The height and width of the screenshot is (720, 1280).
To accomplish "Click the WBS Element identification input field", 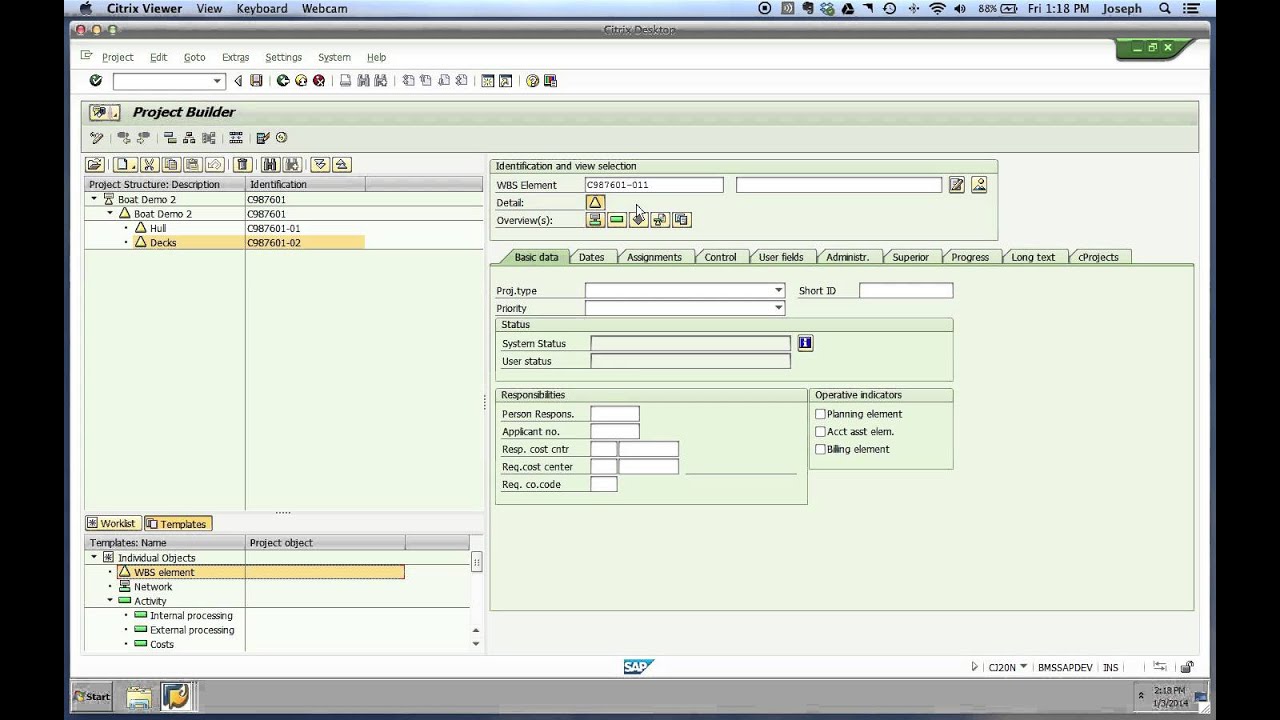I will 654,185.
